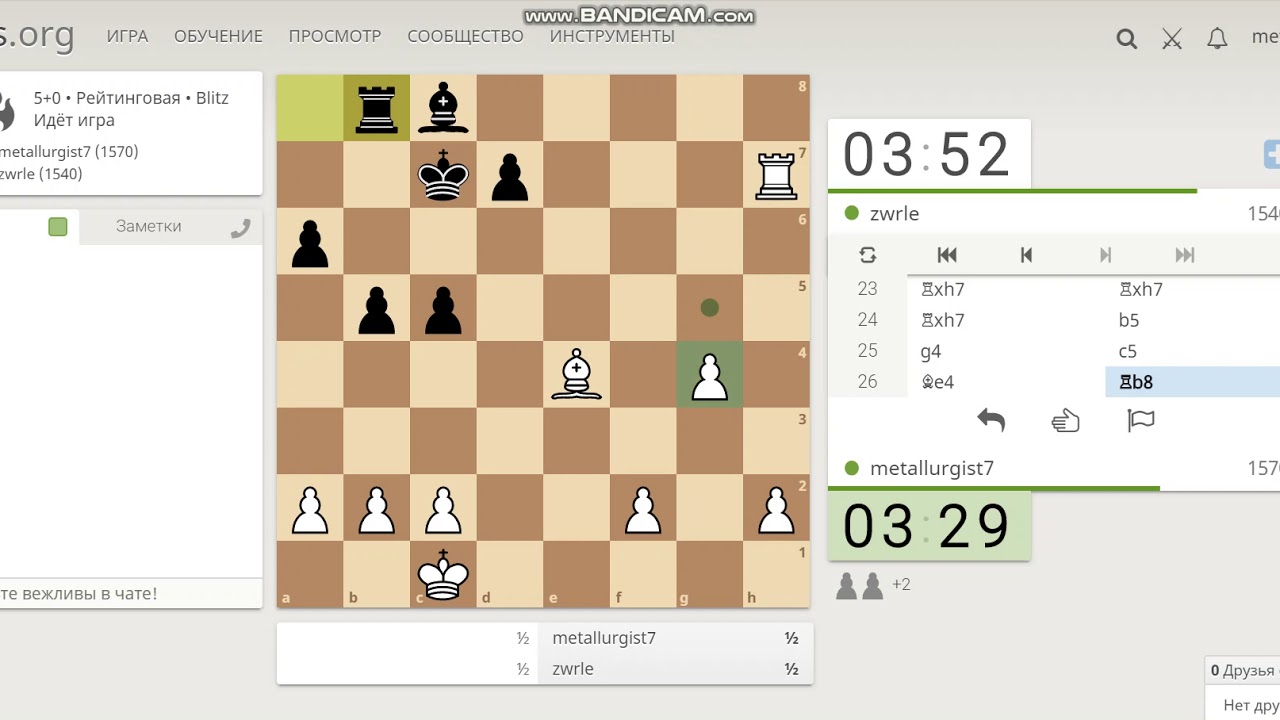Click the white bishop on e4

click(577, 374)
